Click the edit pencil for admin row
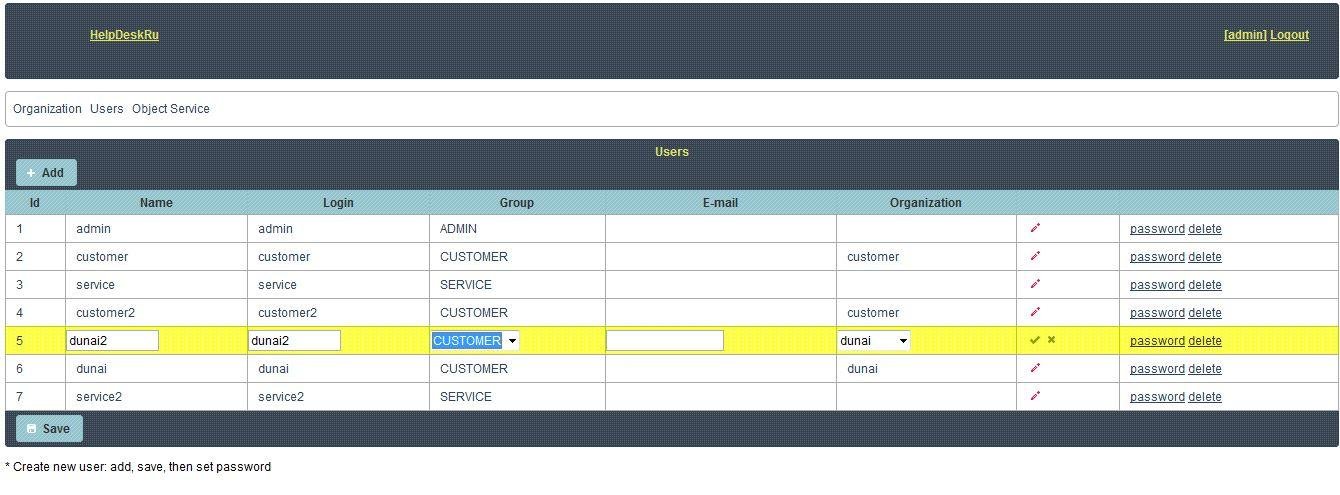This screenshot has width=1340, height=495. (x=1035, y=229)
